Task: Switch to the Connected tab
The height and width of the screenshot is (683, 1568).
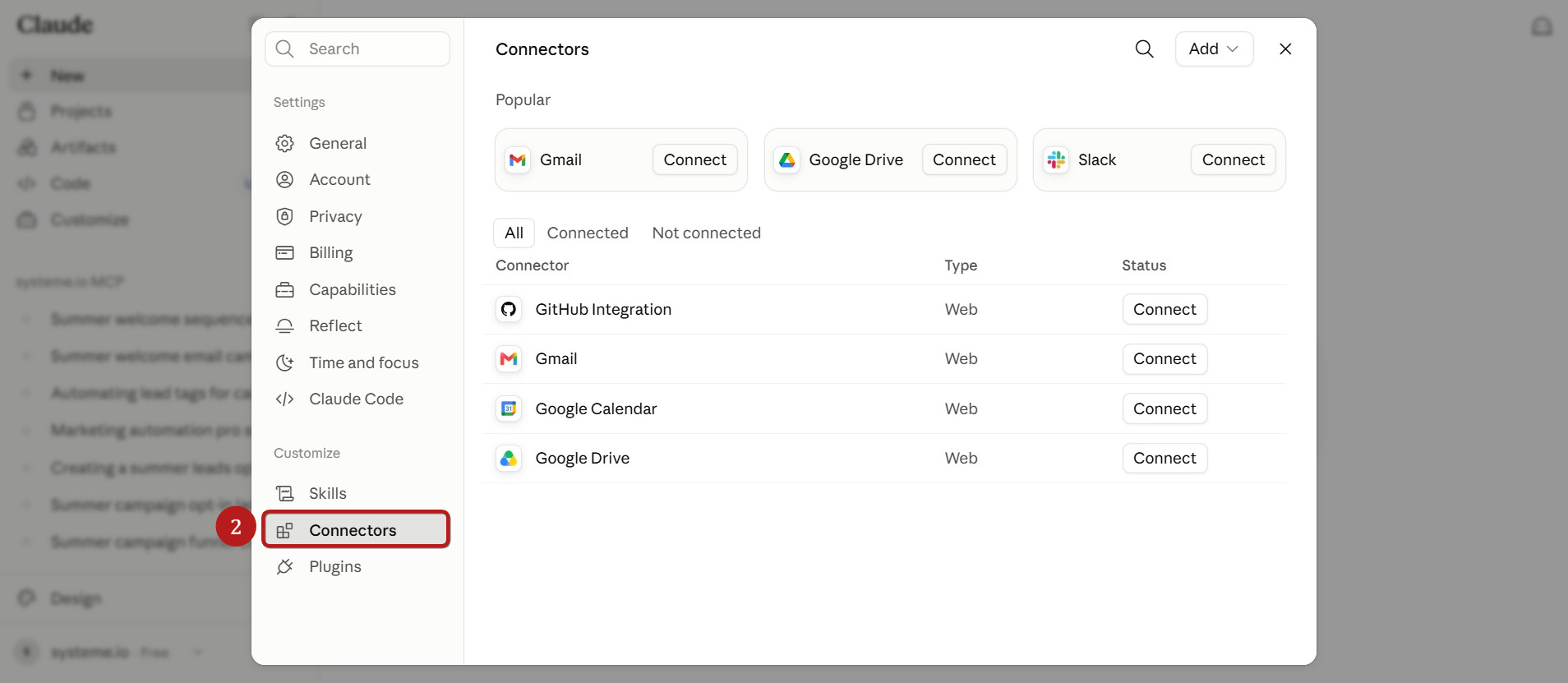Action: (x=588, y=233)
